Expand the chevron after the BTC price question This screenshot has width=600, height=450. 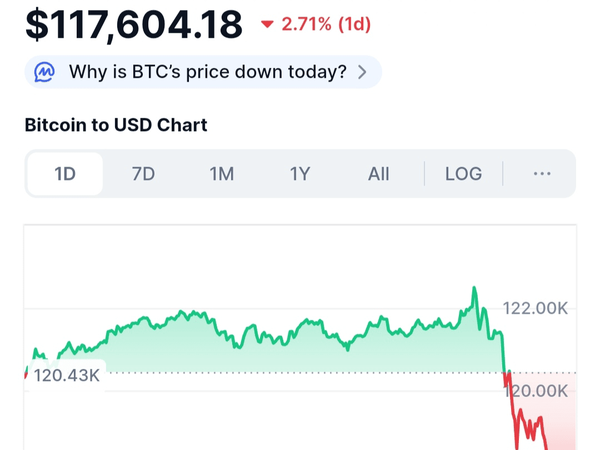(362, 72)
